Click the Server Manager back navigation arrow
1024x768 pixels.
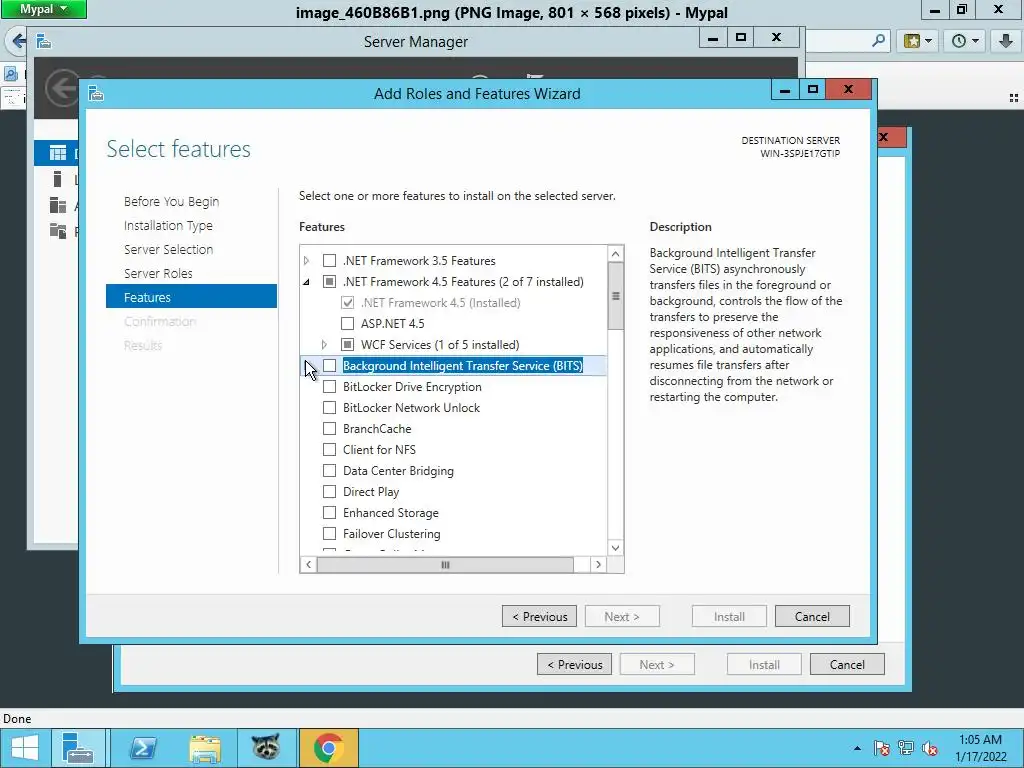point(63,87)
